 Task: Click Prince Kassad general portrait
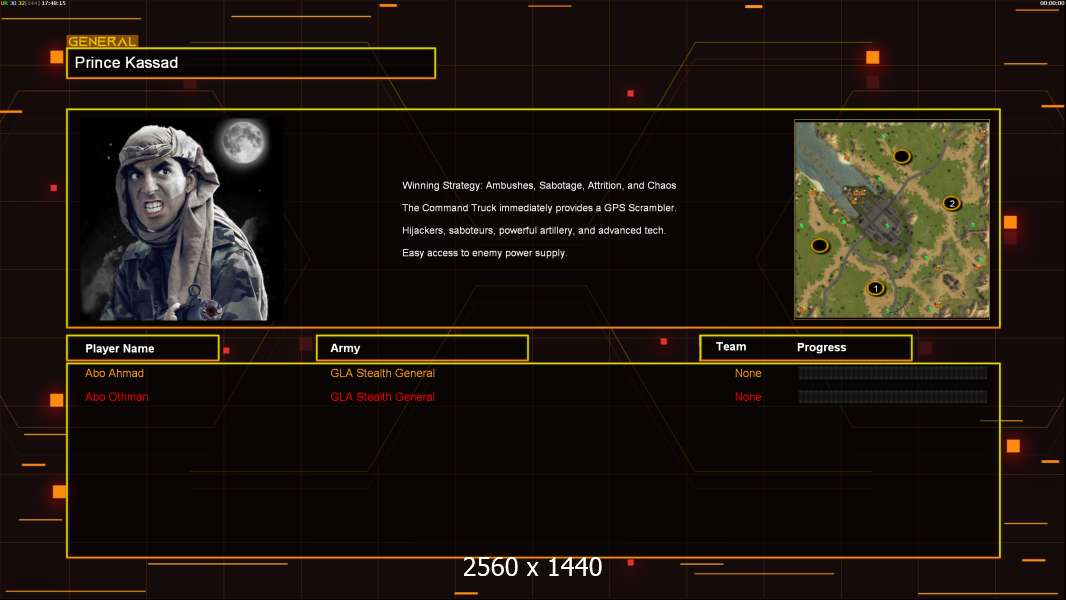click(182, 218)
